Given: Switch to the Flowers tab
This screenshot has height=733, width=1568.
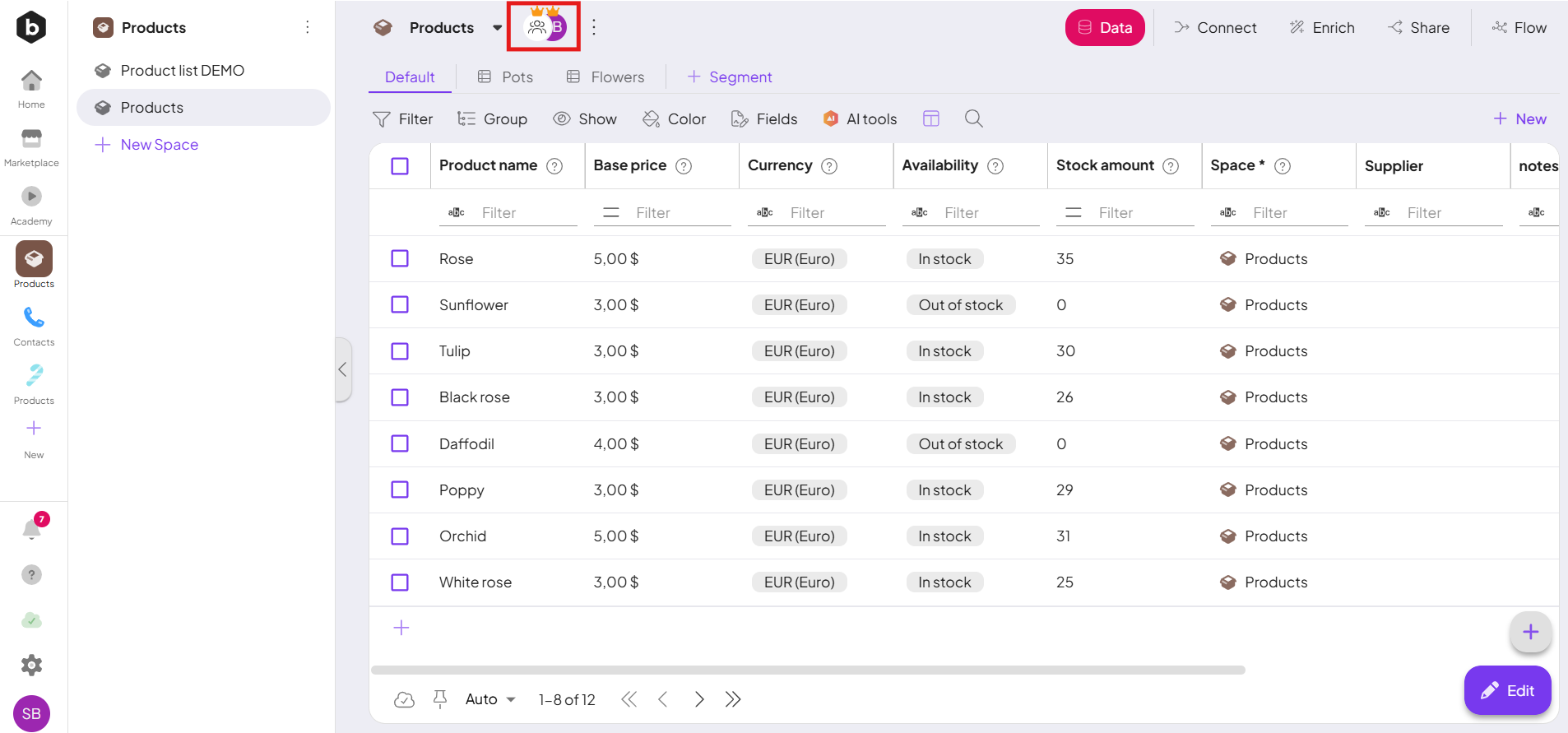Looking at the screenshot, I should (x=605, y=77).
